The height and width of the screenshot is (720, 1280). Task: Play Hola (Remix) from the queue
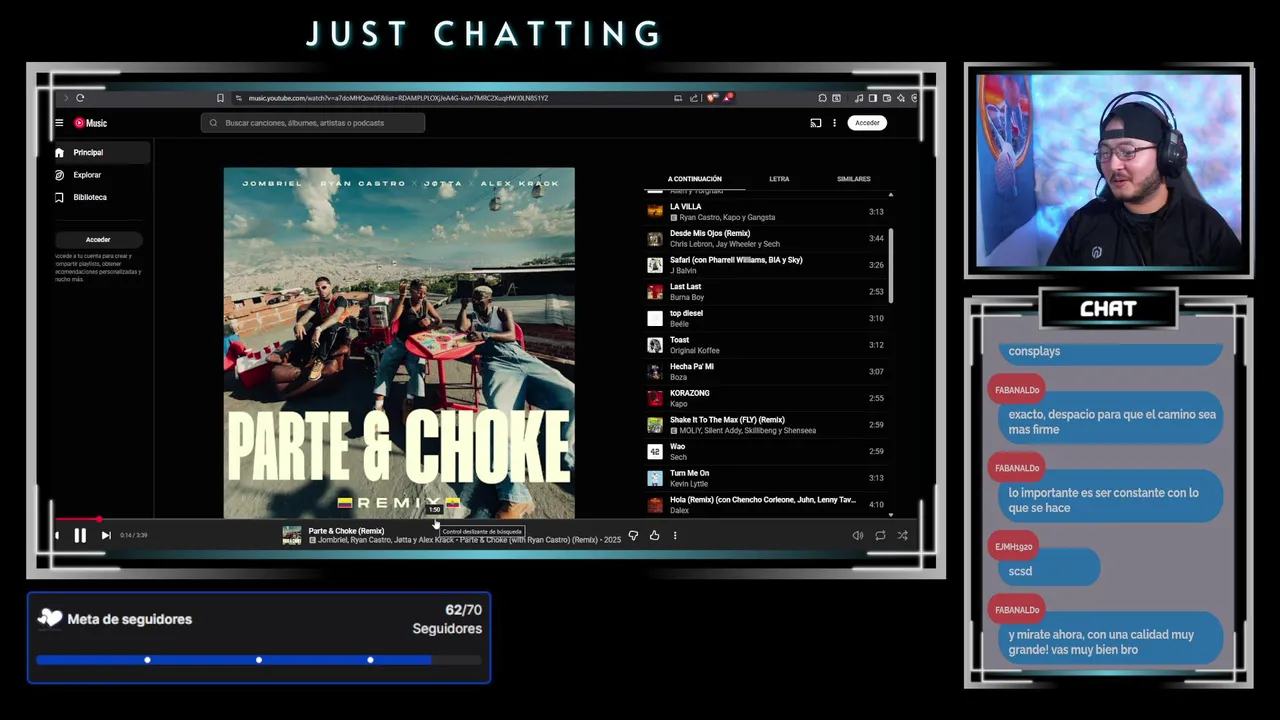pyautogui.click(x=765, y=505)
